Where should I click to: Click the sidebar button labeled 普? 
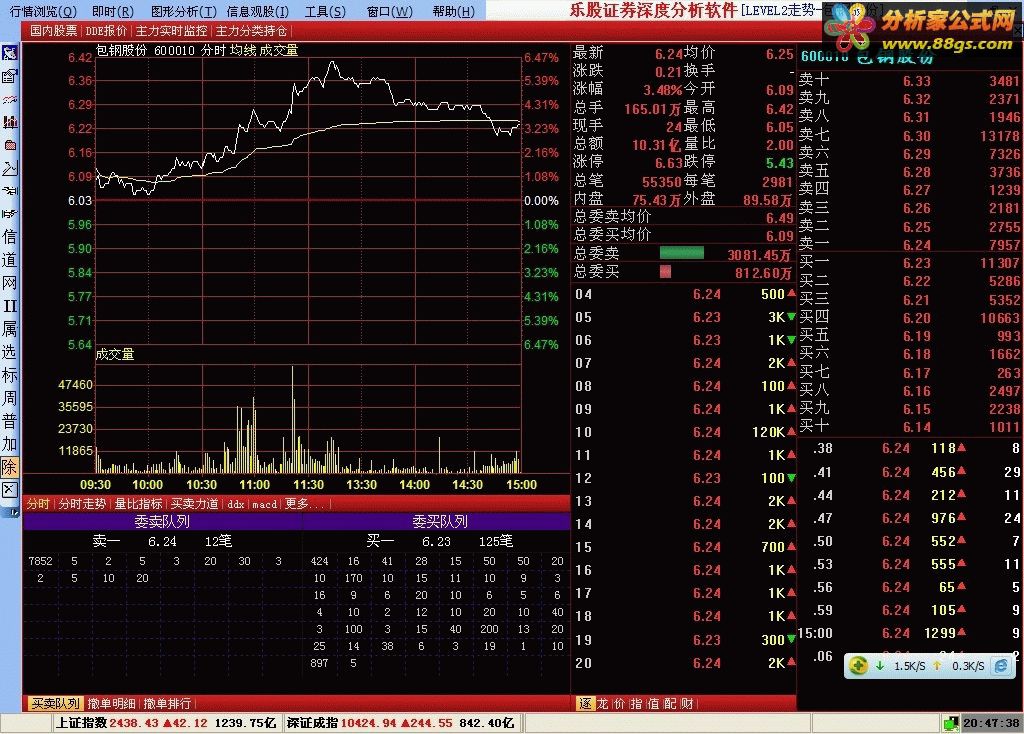[9, 421]
